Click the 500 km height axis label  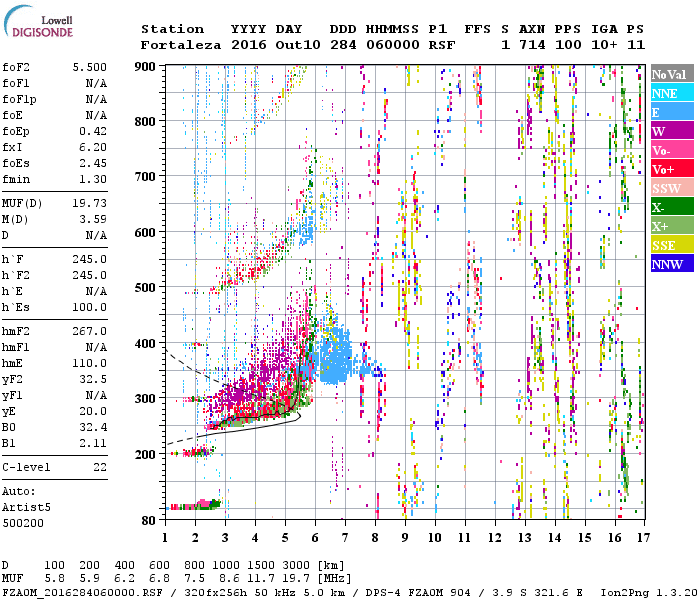pyautogui.click(x=145, y=288)
